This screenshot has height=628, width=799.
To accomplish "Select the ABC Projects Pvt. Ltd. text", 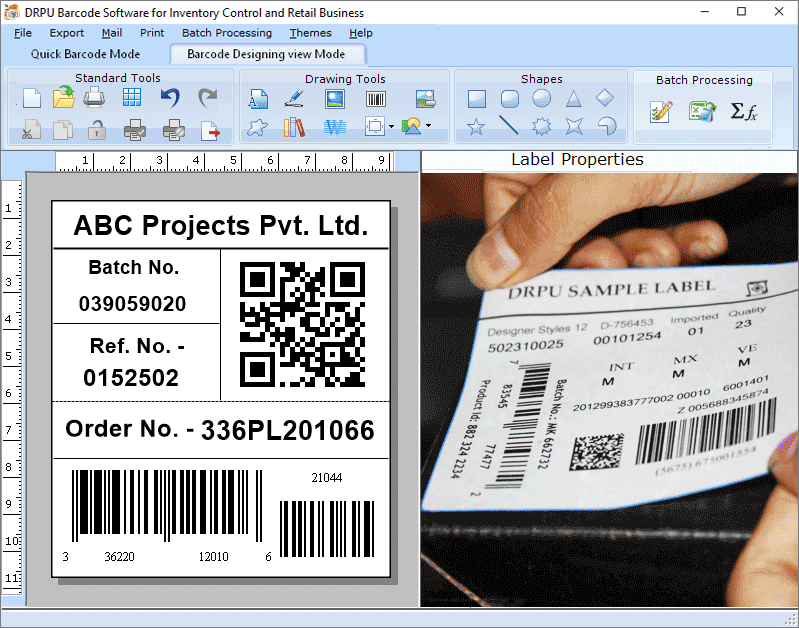I will [x=221, y=226].
